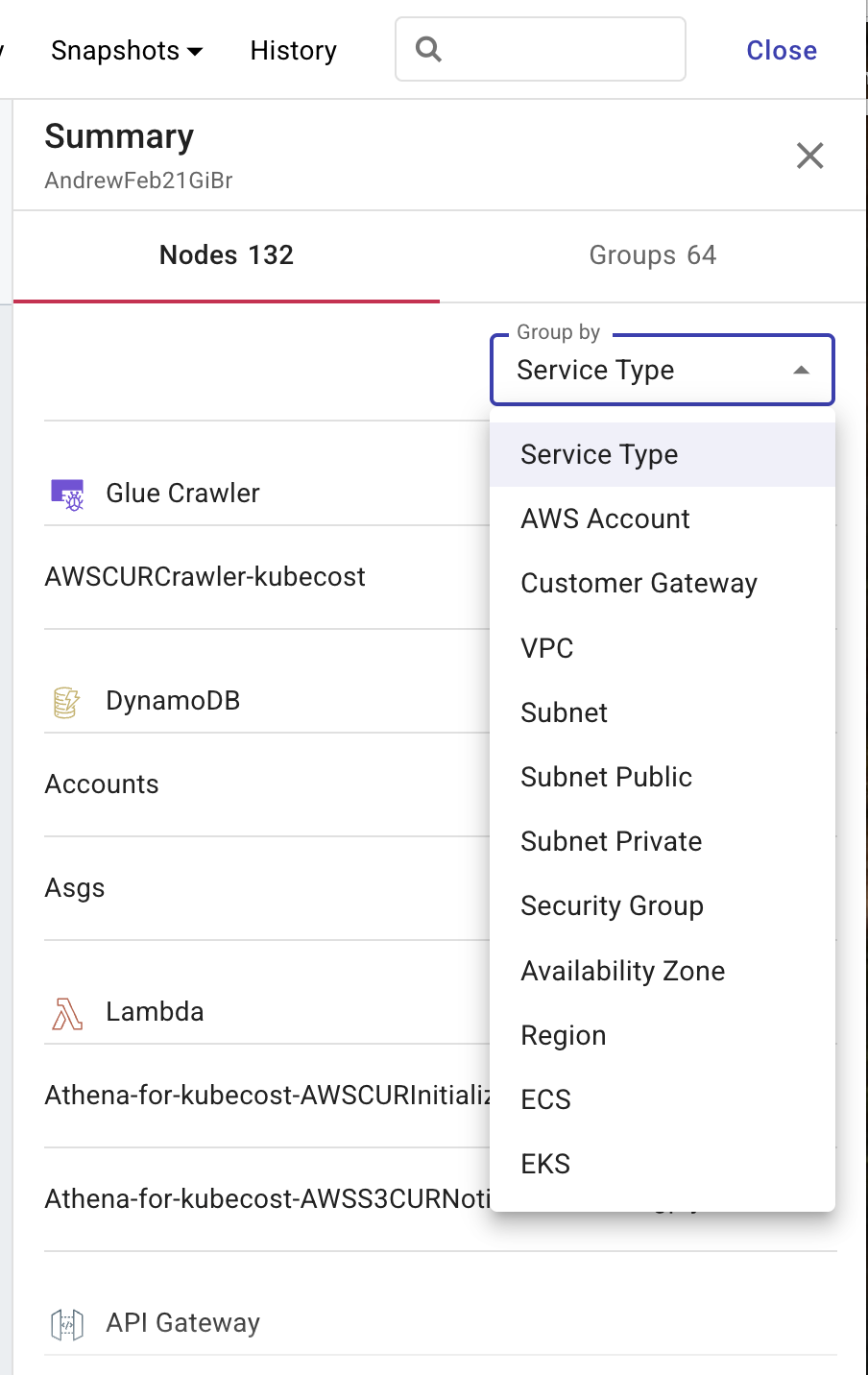Select AWS Account grouping option
Screen dimensions: 868x1375
(x=605, y=519)
